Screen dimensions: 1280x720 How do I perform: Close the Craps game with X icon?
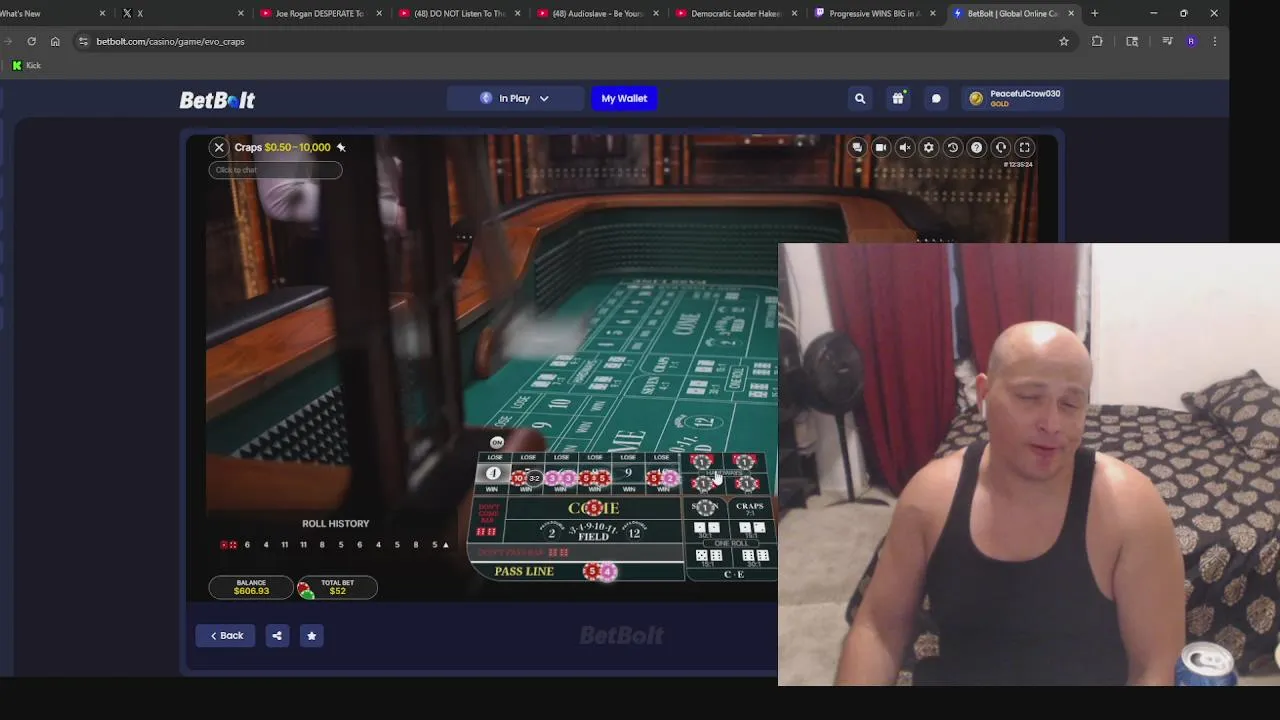(219, 147)
